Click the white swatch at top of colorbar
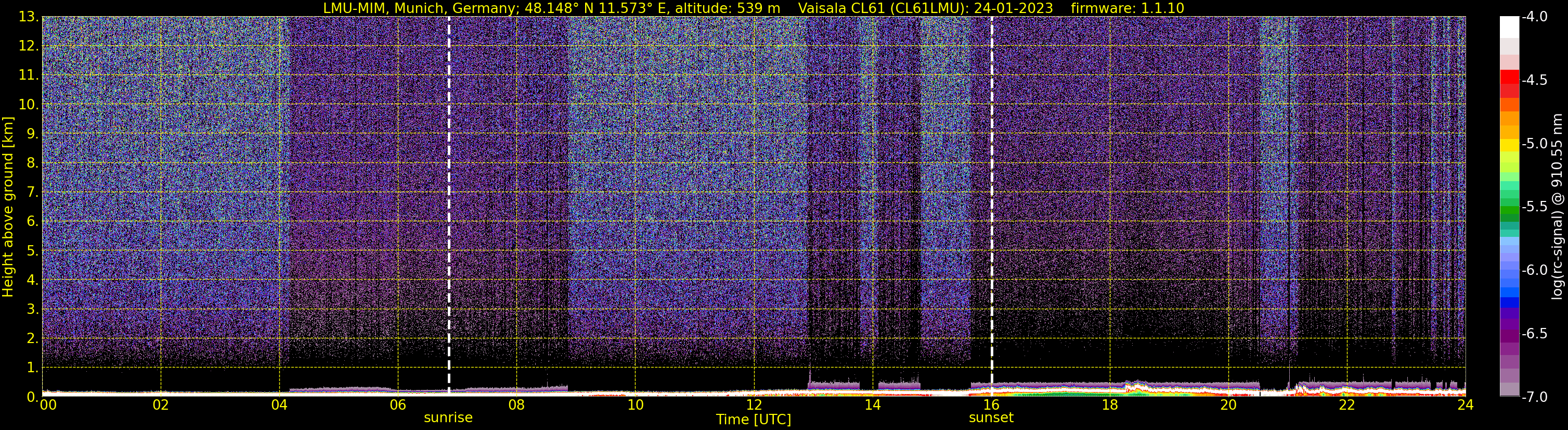Screen dimensions: 1568x430 (x=1510, y=27)
